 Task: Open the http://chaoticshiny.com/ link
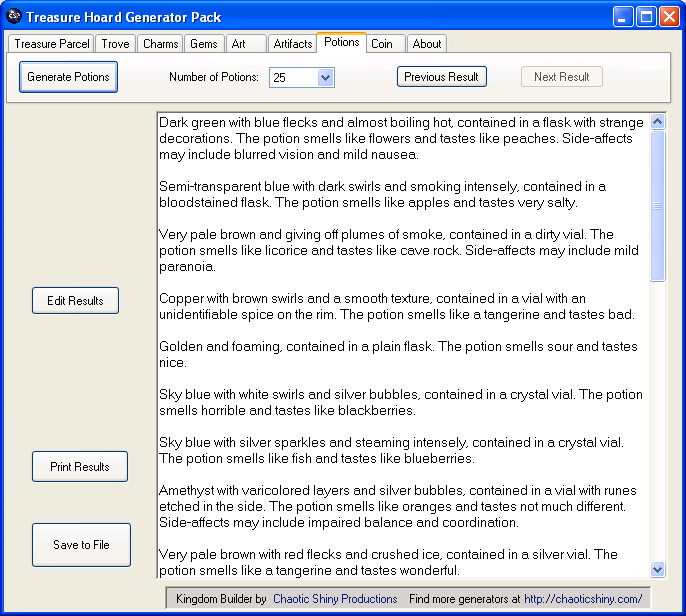point(583,598)
